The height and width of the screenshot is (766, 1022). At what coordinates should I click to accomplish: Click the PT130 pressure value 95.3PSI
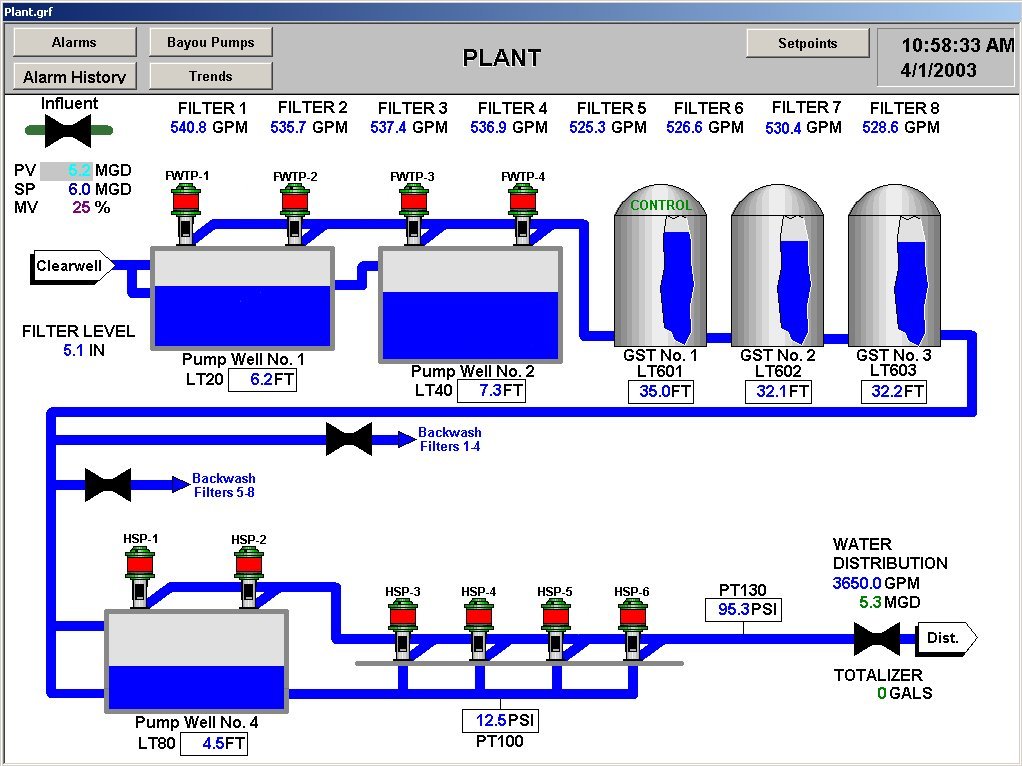(743, 610)
